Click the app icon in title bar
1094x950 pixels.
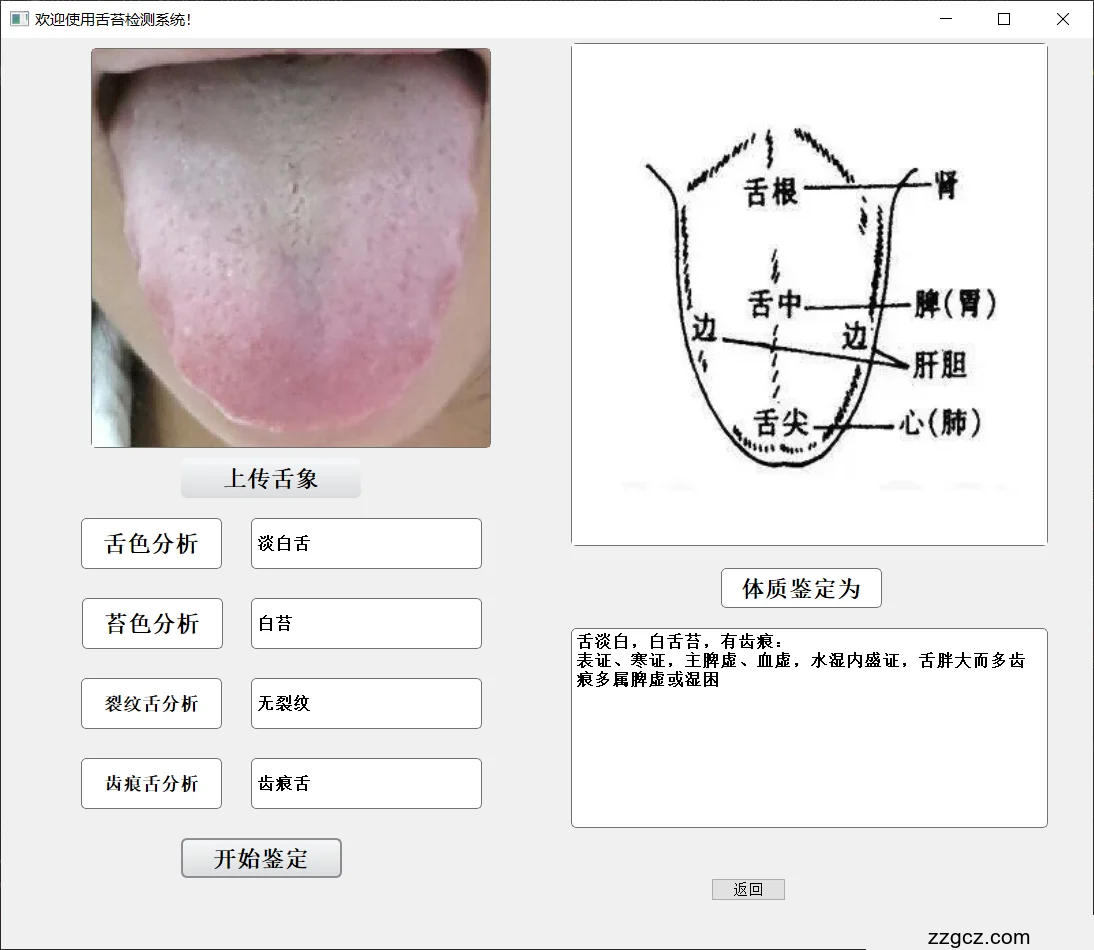[x=19, y=19]
